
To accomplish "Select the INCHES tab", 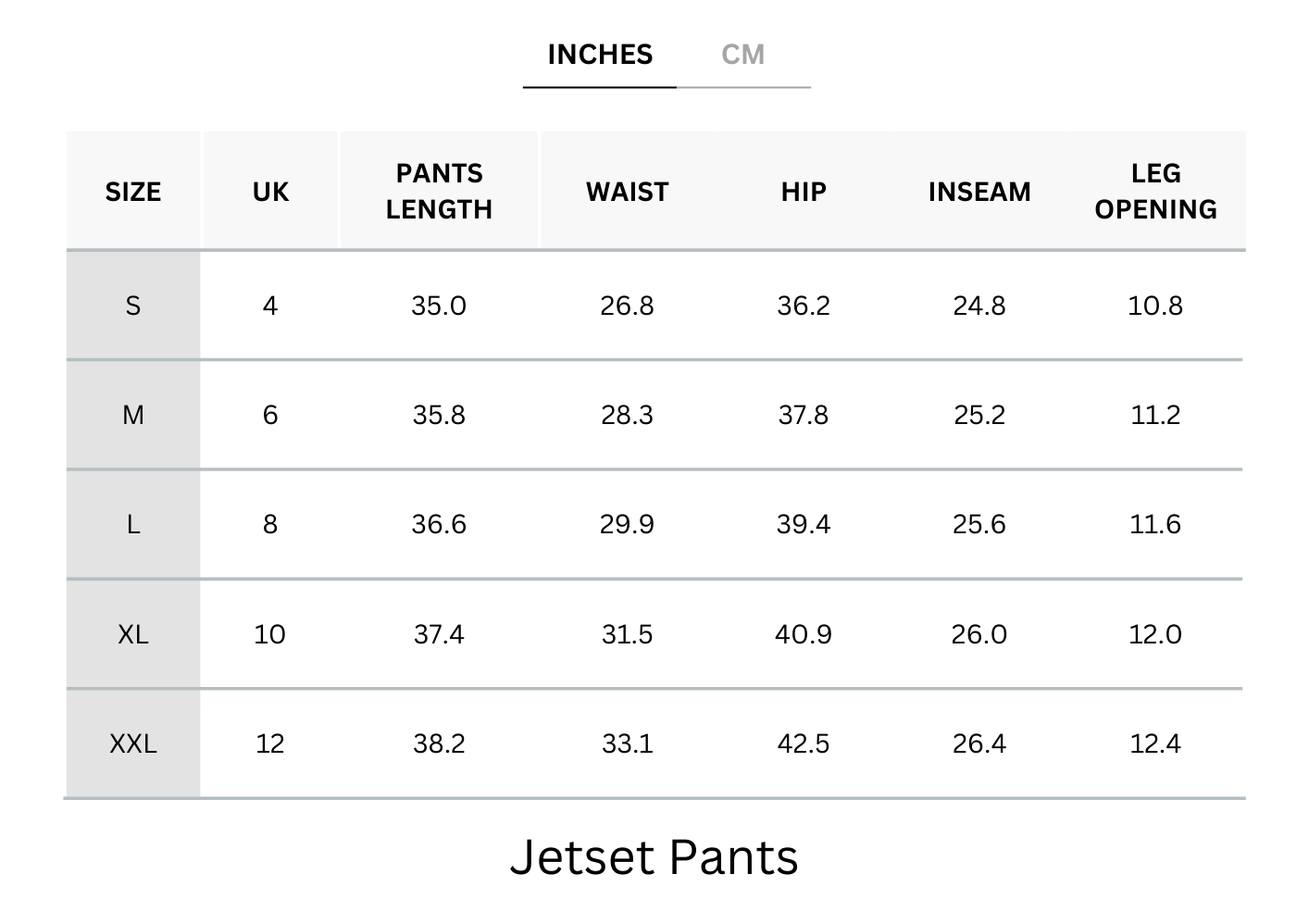I will point(600,55).
